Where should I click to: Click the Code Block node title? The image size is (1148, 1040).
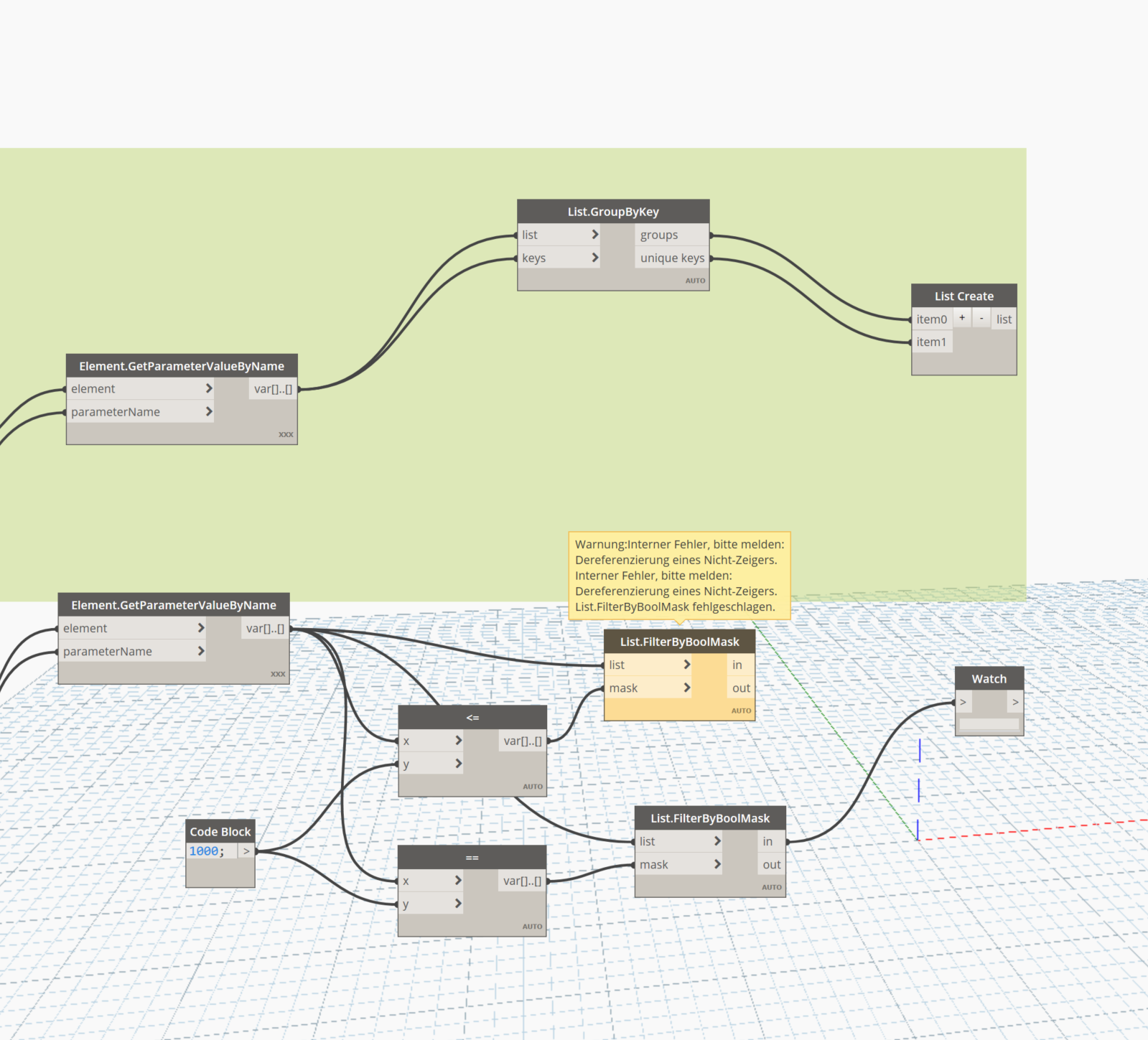[220, 832]
